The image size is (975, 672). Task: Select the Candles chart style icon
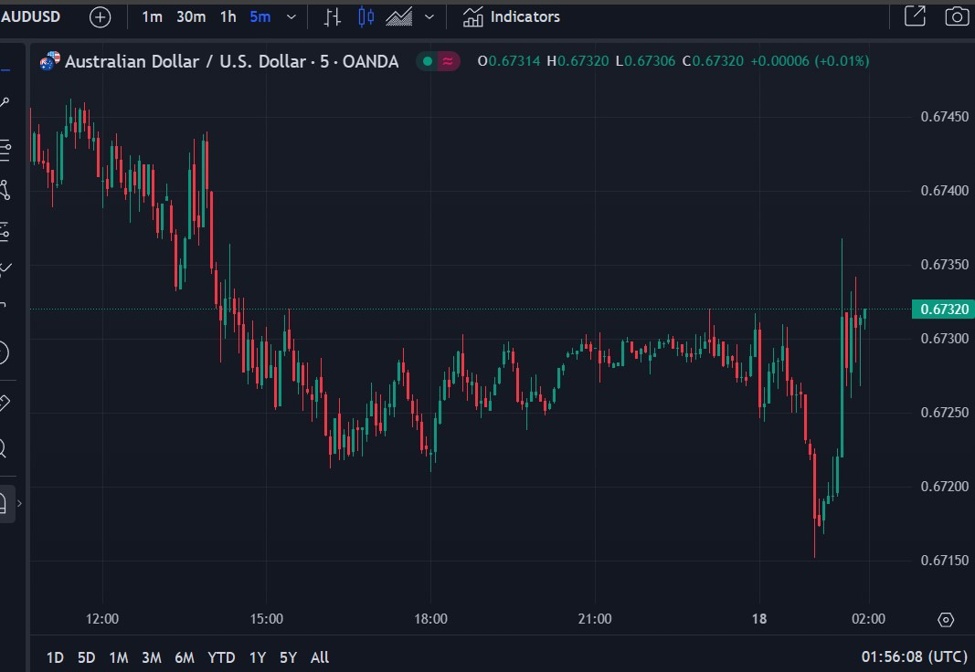(366, 17)
